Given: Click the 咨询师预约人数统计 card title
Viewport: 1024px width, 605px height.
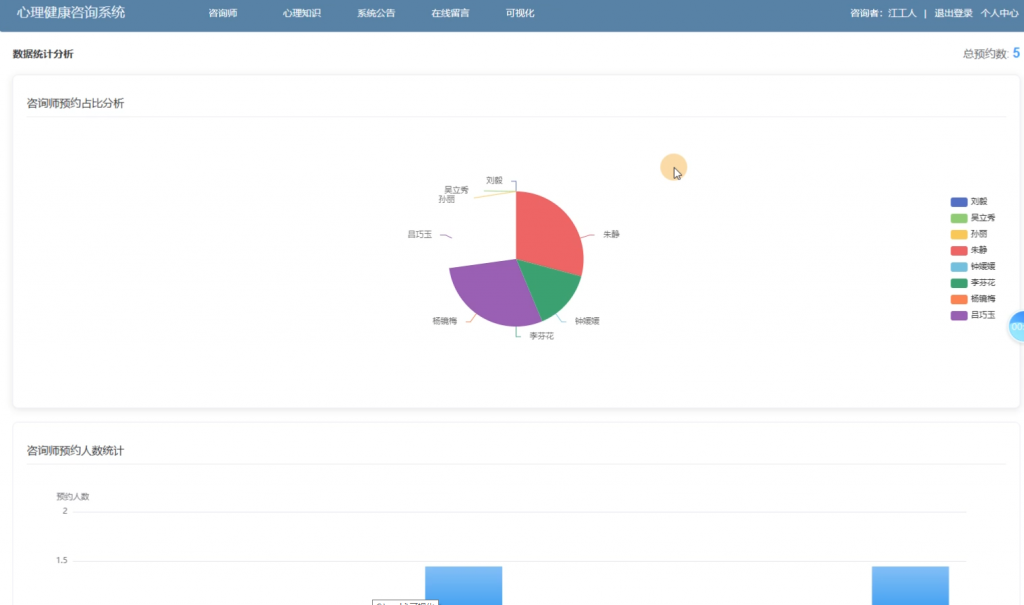Looking at the screenshot, I should click(x=75, y=451).
